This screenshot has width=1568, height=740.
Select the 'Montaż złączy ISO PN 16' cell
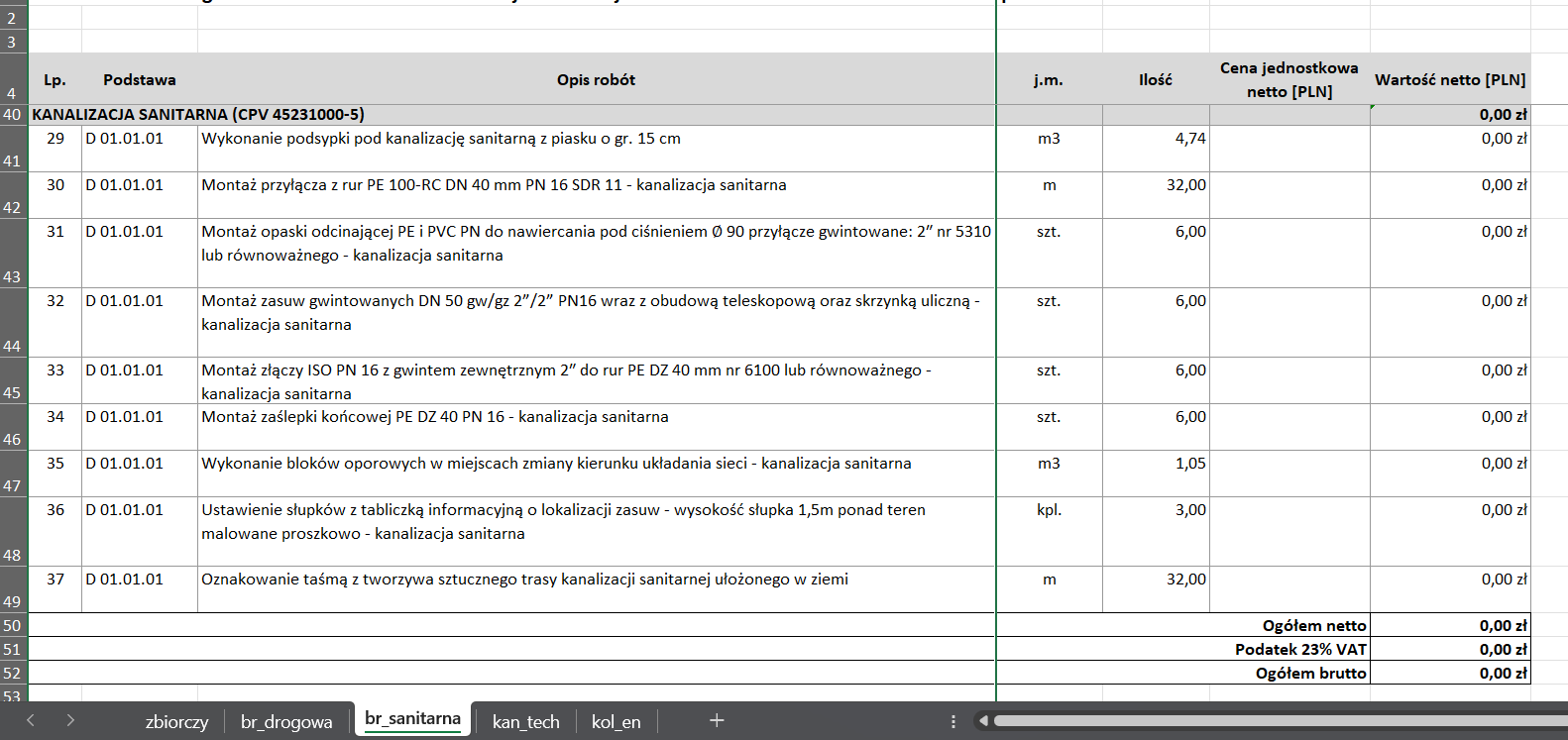[596, 380]
